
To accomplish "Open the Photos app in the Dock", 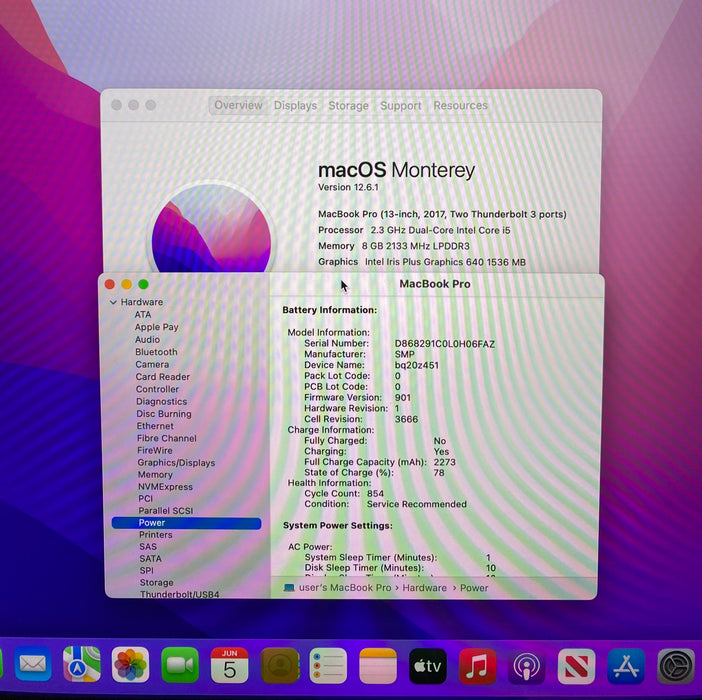I will 130,664.
